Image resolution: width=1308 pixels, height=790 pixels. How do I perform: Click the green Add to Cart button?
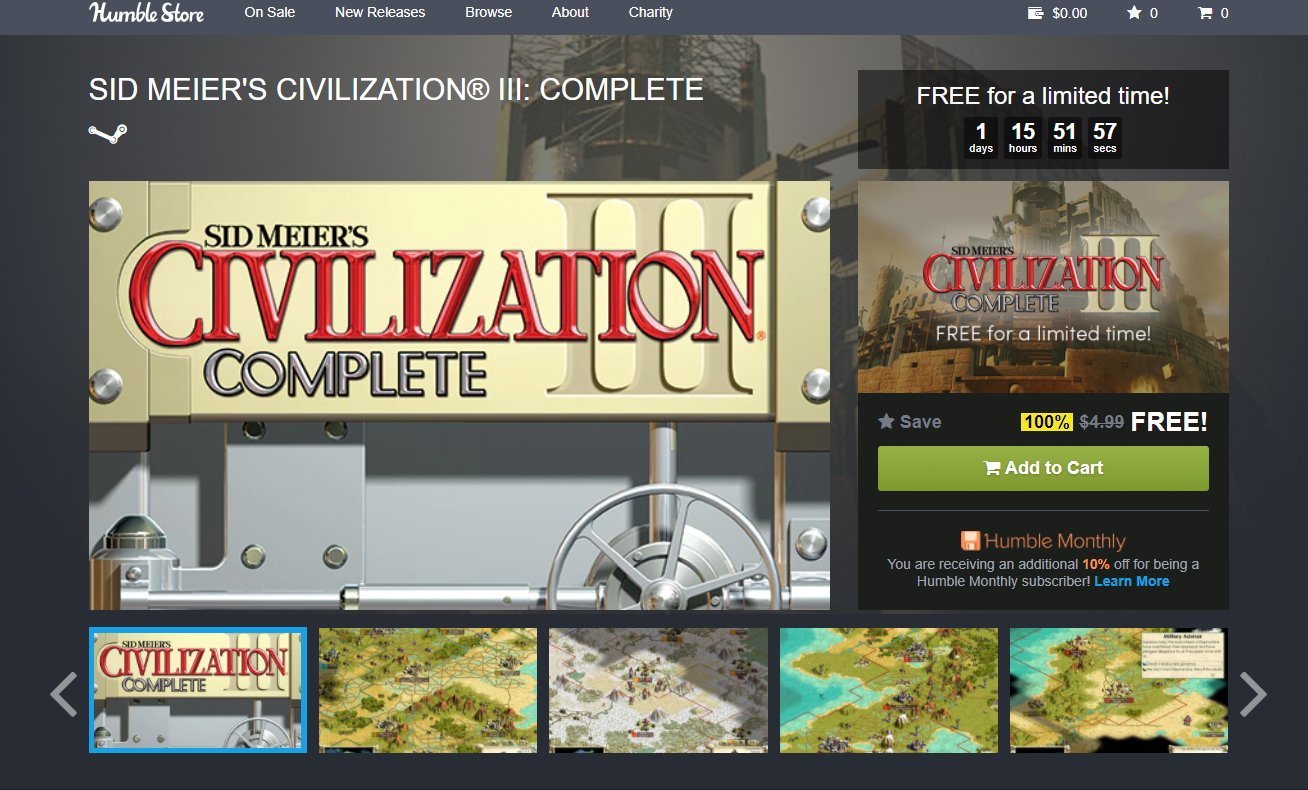pos(1043,468)
